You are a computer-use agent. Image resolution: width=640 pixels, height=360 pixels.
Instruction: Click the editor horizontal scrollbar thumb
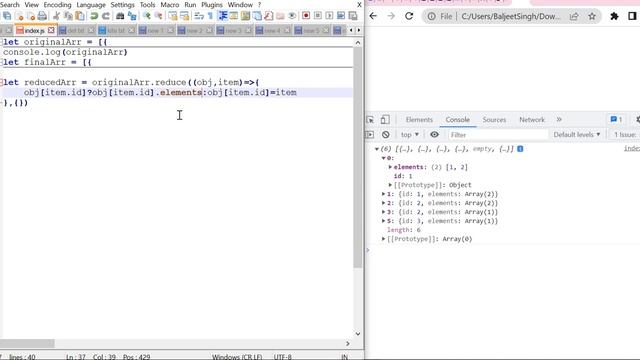pyautogui.click(x=27, y=344)
